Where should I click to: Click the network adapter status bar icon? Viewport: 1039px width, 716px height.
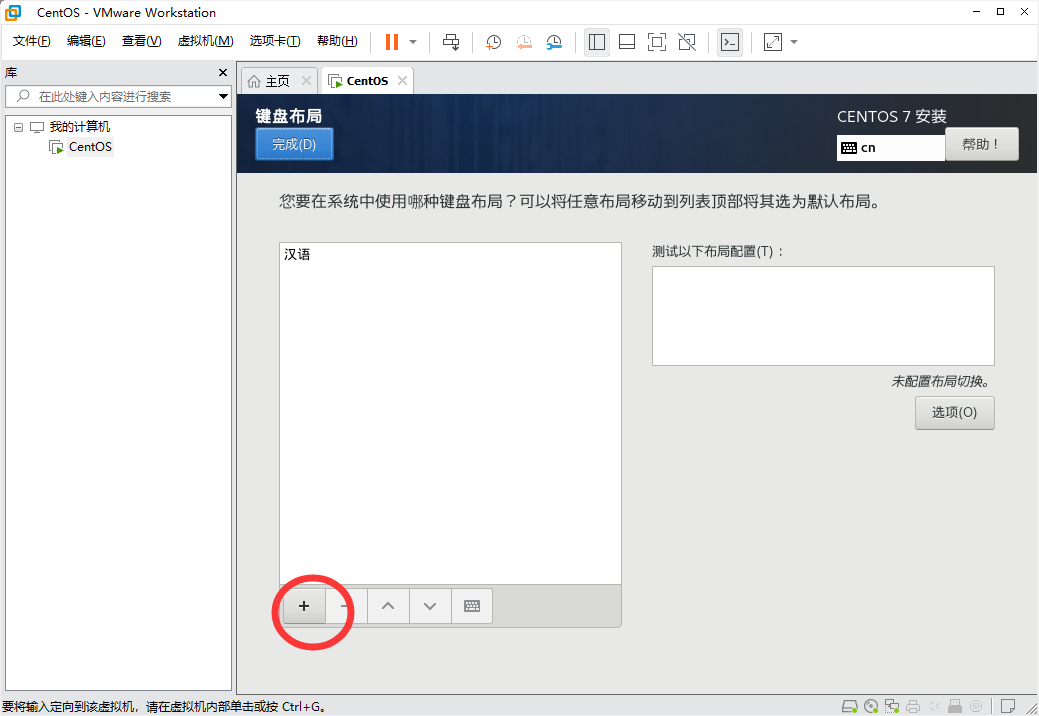pos(892,706)
